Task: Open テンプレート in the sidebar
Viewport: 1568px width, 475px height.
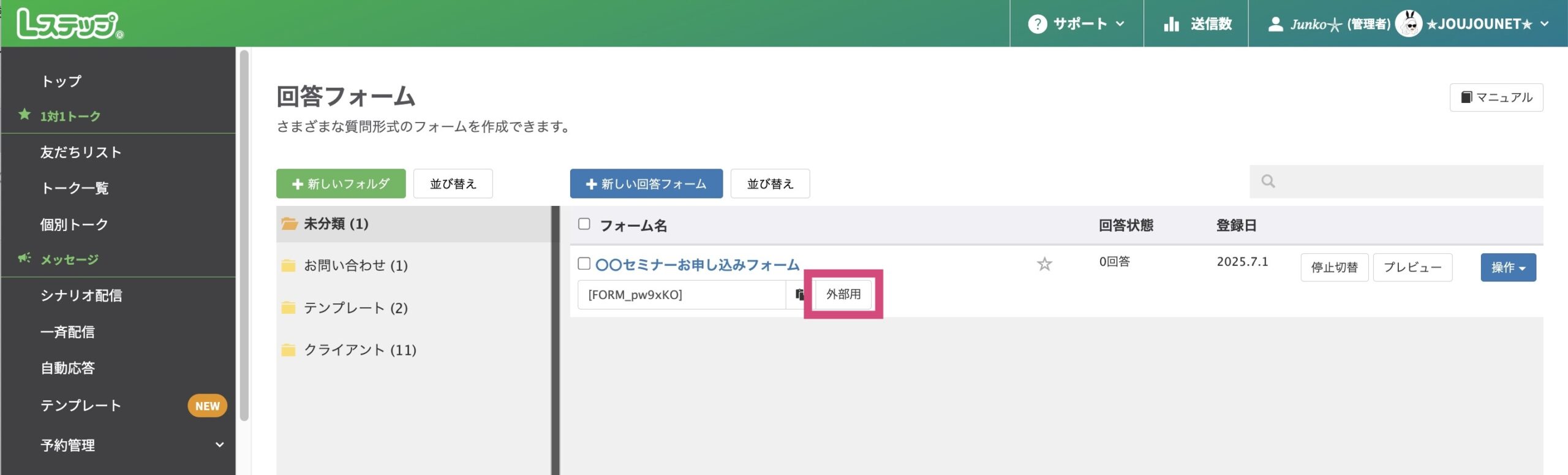Action: tap(81, 405)
